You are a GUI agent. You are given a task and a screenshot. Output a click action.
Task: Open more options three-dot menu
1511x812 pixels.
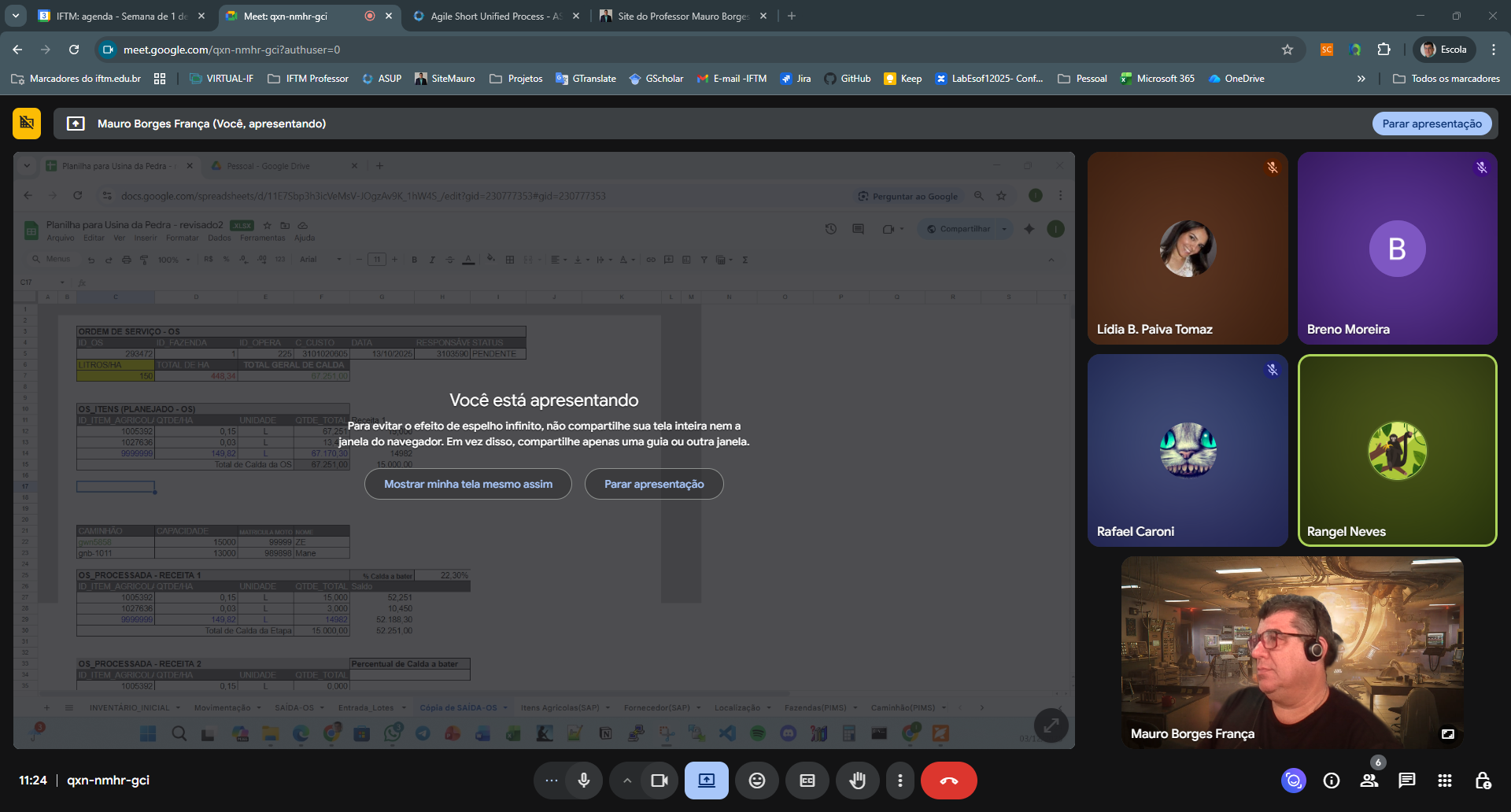click(x=900, y=781)
